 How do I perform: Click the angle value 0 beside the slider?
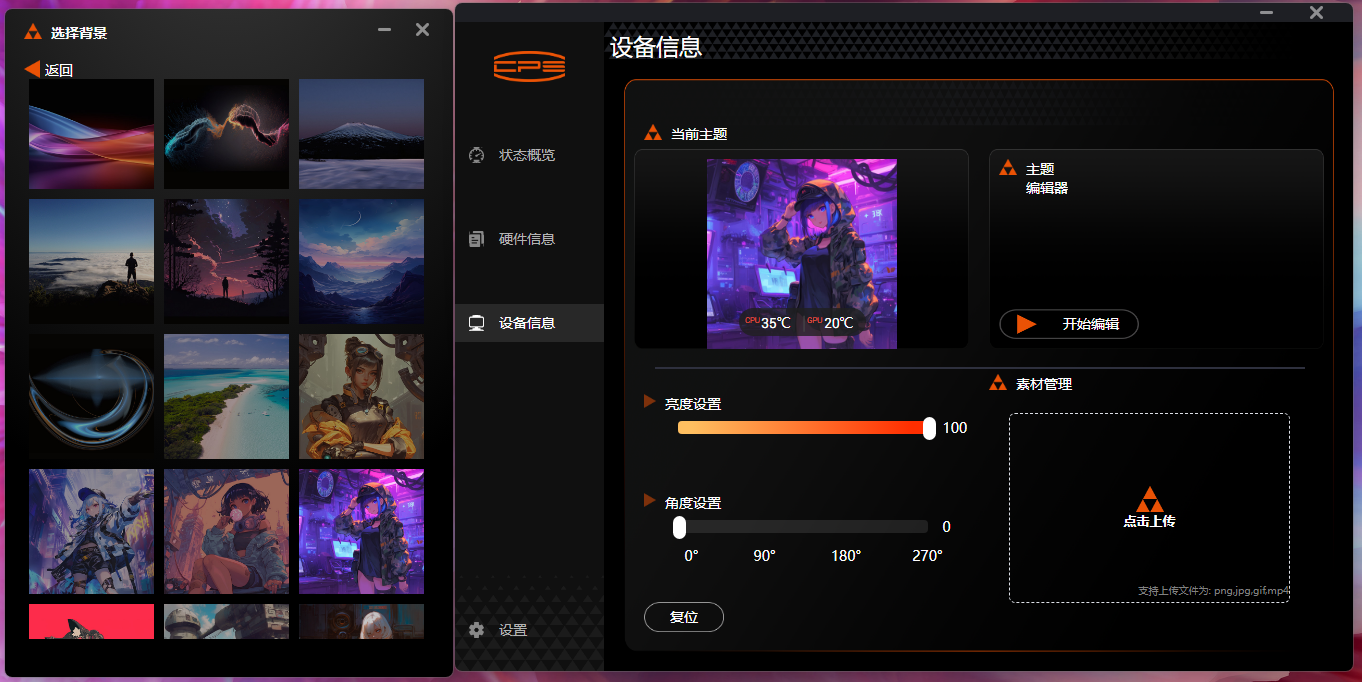946,527
